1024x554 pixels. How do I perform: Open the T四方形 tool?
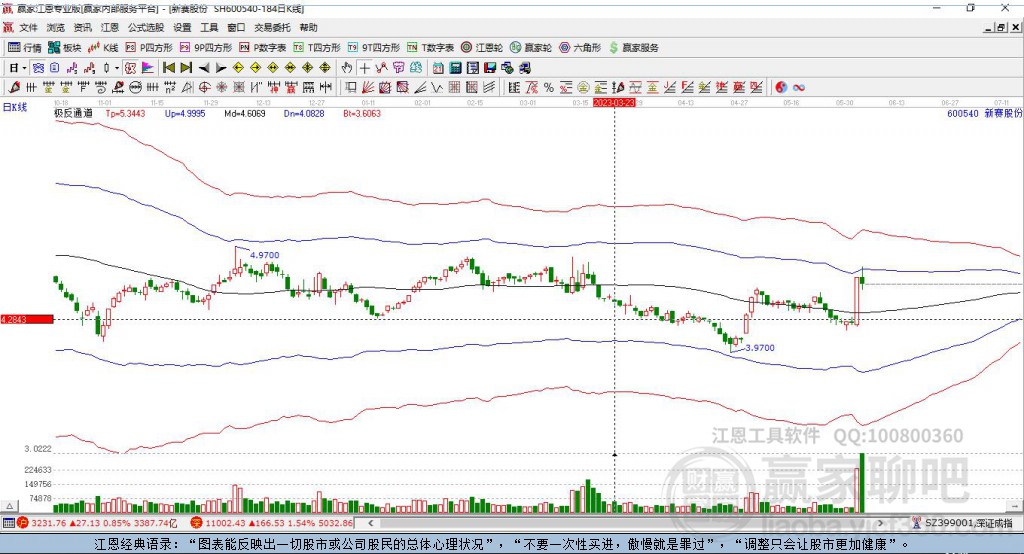point(317,48)
